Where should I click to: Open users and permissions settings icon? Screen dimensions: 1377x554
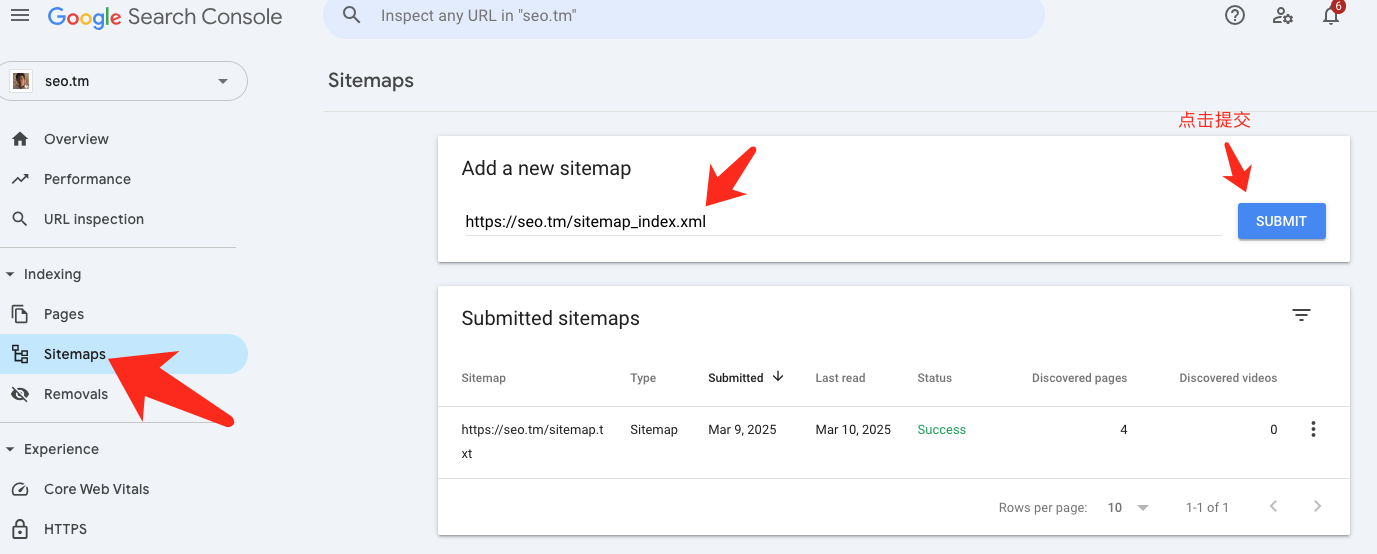pos(1283,16)
